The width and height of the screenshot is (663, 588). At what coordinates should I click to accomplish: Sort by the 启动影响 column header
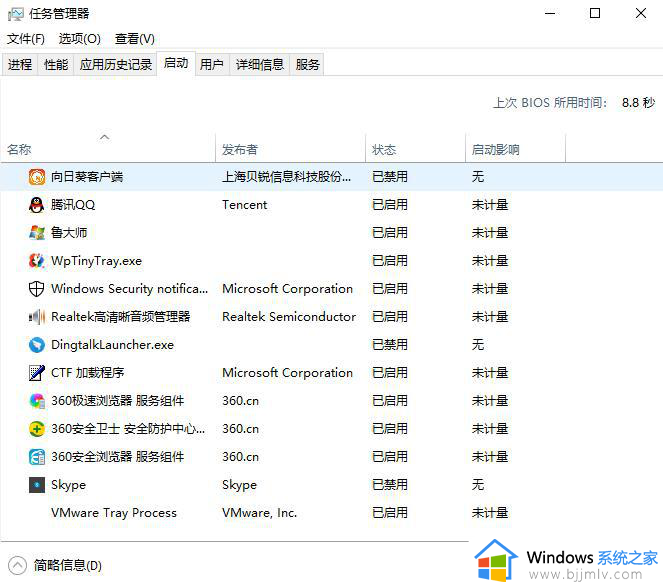[x=496, y=150]
